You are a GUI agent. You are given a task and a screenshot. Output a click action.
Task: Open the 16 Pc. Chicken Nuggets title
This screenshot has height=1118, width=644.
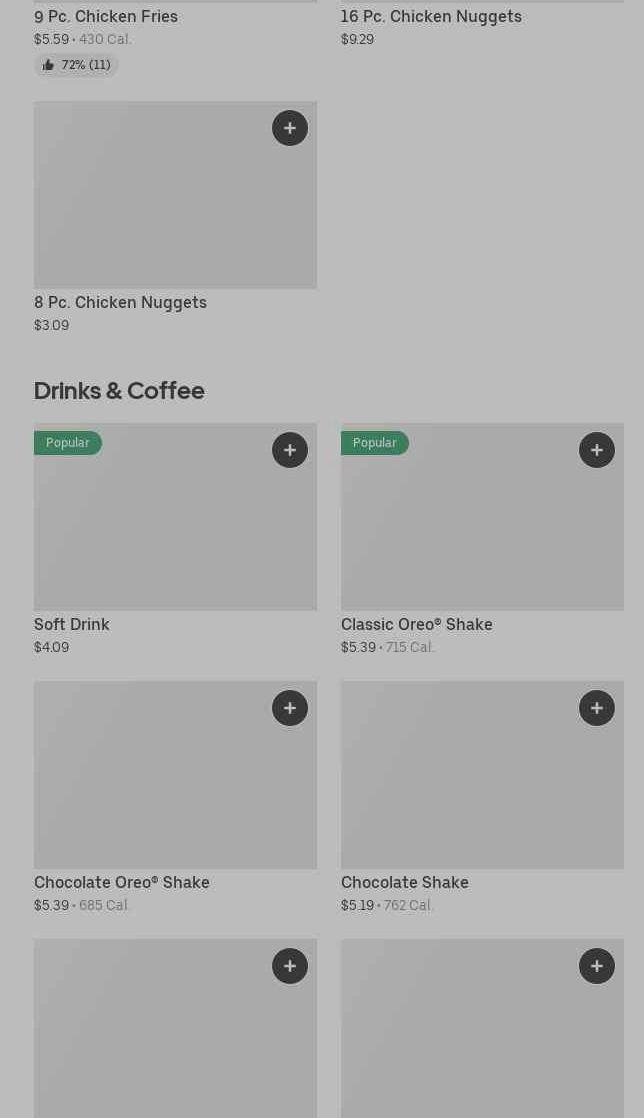click(x=431, y=16)
